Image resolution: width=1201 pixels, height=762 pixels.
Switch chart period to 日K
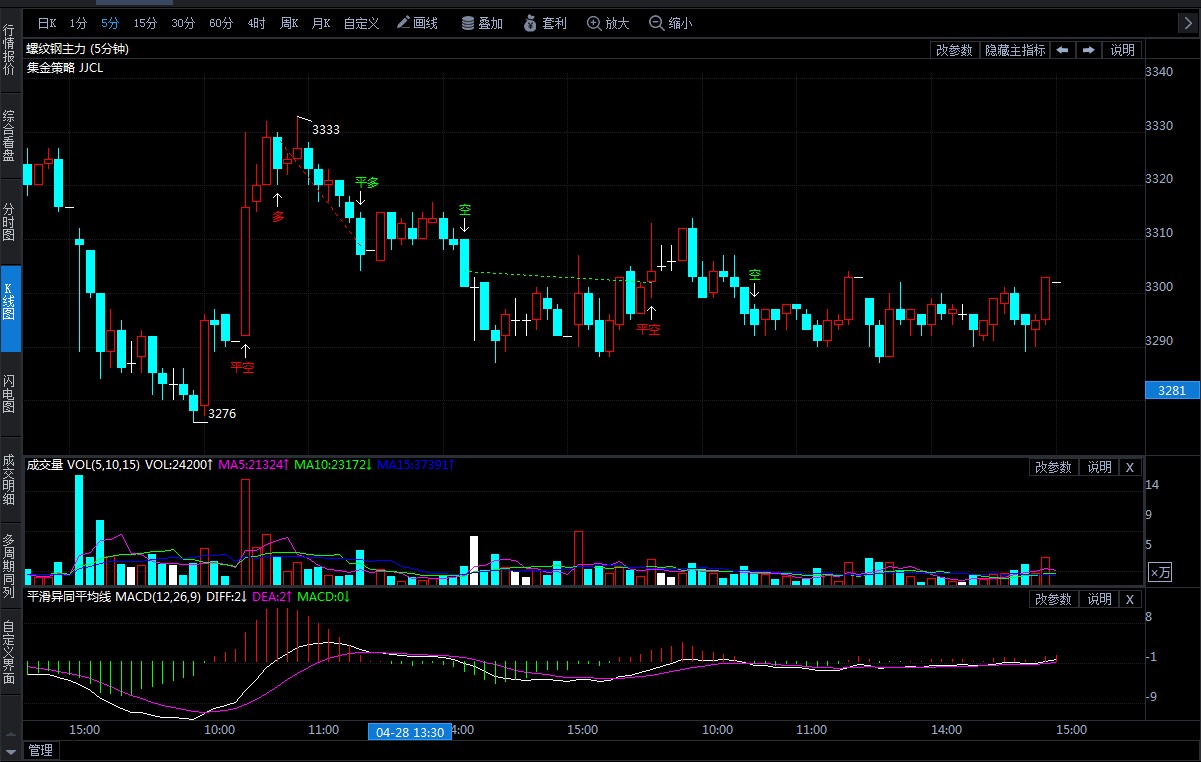click(x=46, y=23)
